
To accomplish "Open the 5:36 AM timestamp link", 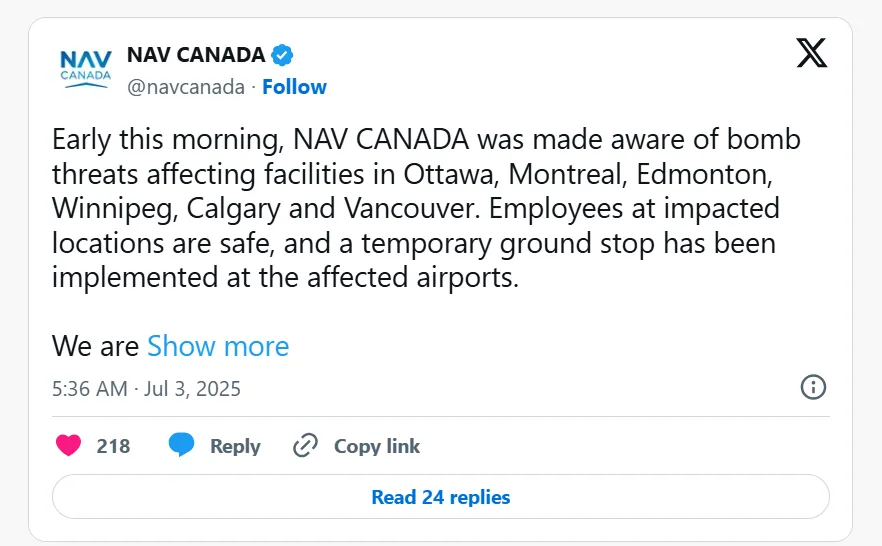I will pyautogui.click(x=89, y=389).
